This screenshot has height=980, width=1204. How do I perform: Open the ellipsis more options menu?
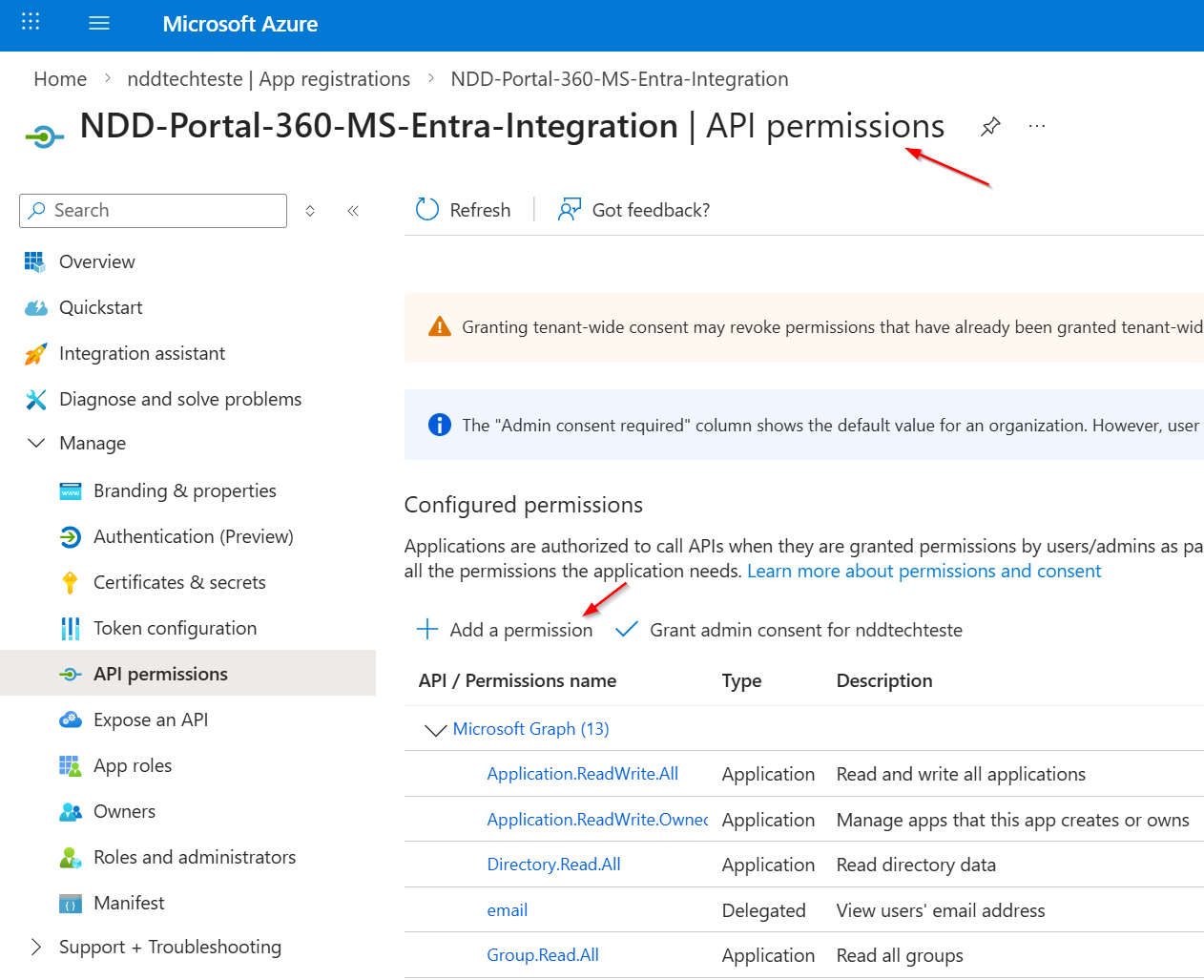(1037, 126)
